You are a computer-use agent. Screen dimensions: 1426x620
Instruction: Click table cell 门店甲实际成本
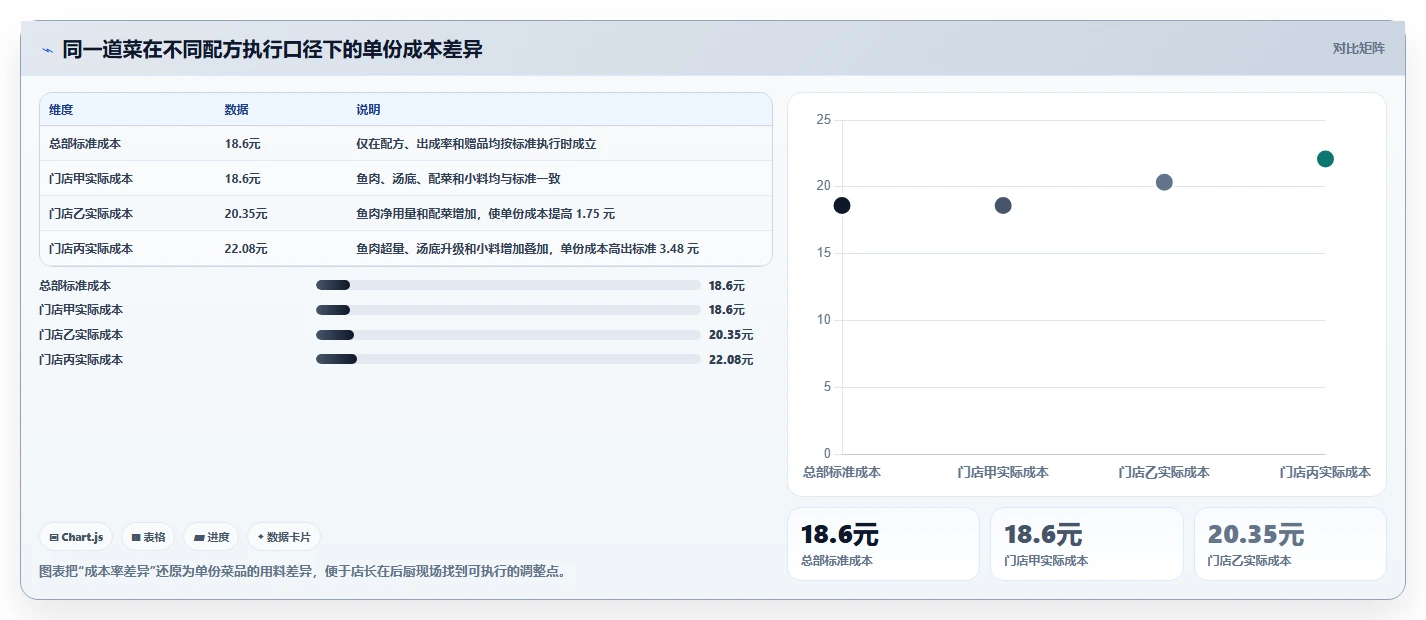[91, 179]
